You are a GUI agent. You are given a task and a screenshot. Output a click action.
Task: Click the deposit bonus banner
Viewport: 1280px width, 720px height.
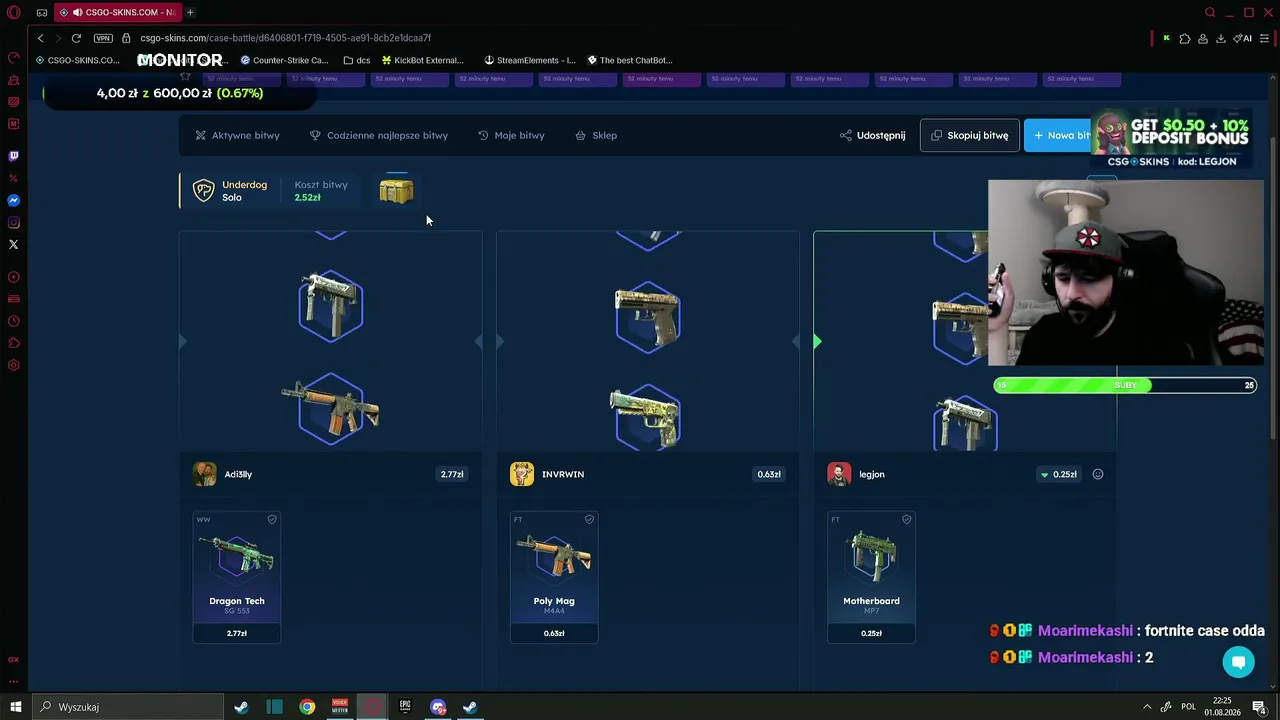1170,139
